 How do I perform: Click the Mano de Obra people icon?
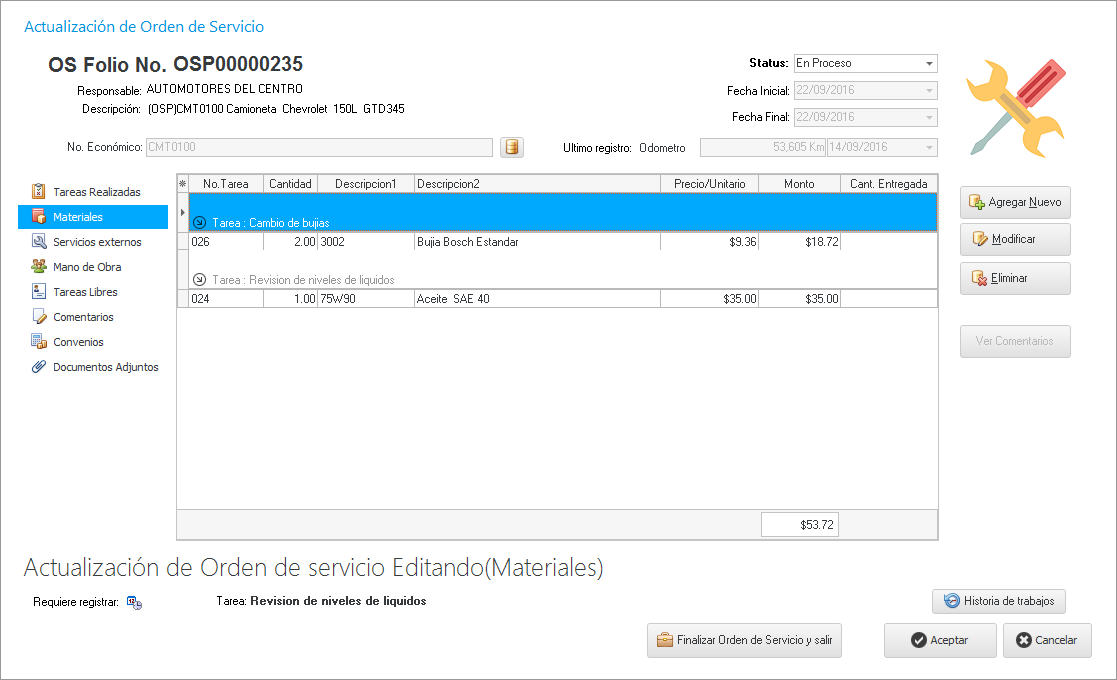(39, 267)
